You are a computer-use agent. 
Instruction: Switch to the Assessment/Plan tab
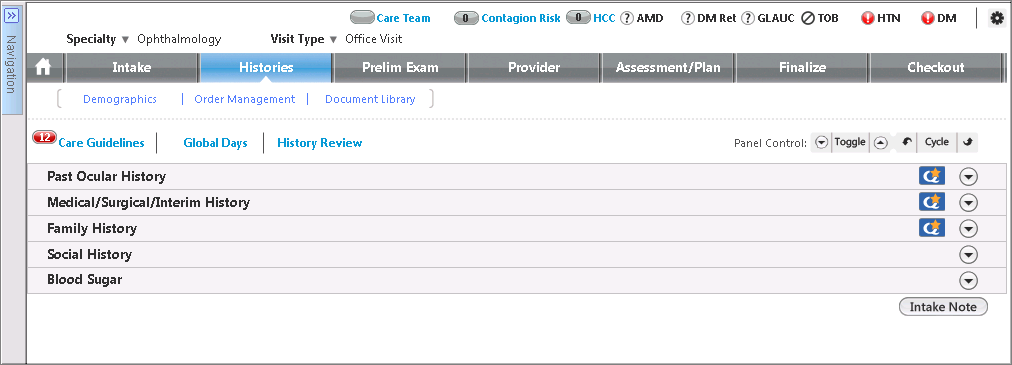668,67
